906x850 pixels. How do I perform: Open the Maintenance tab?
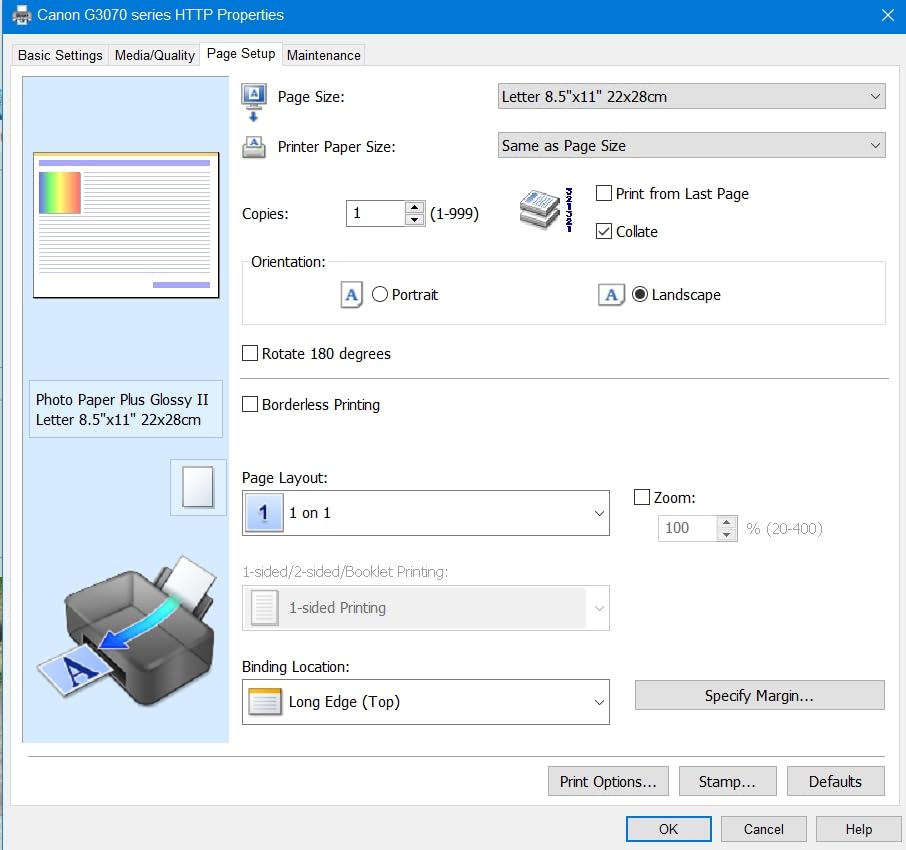click(324, 55)
